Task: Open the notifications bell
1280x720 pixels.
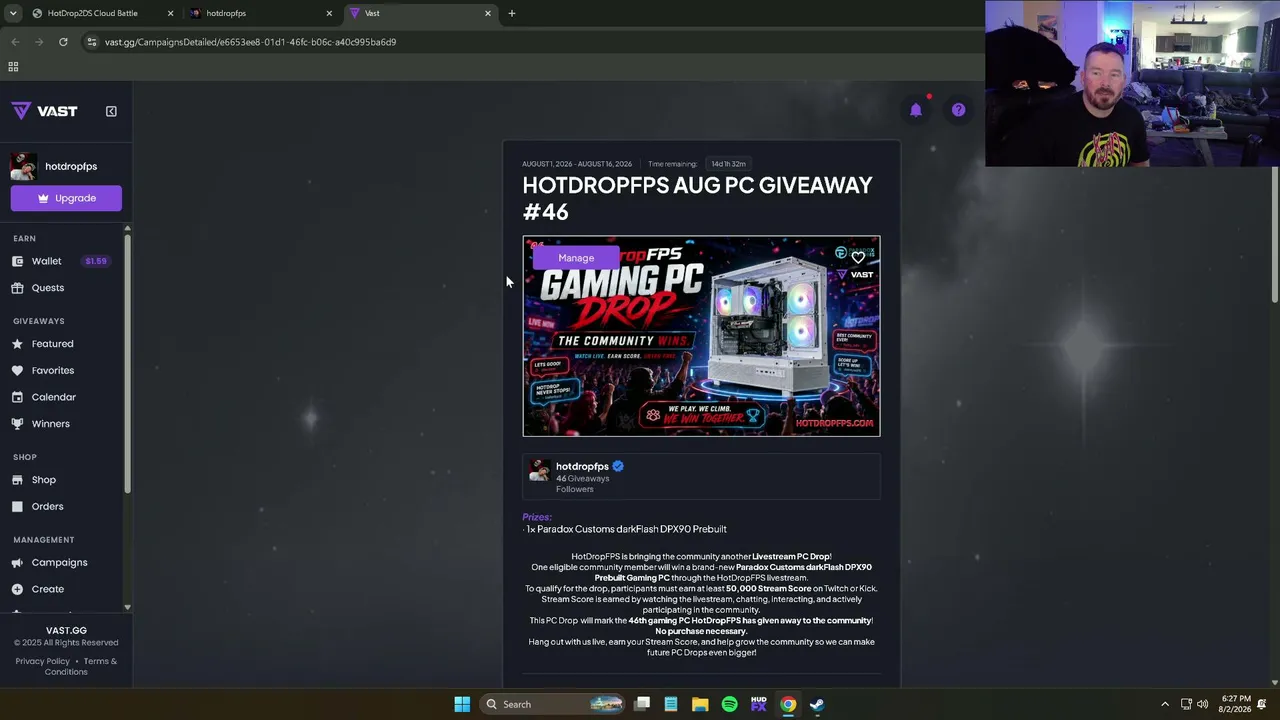Action: [916, 110]
